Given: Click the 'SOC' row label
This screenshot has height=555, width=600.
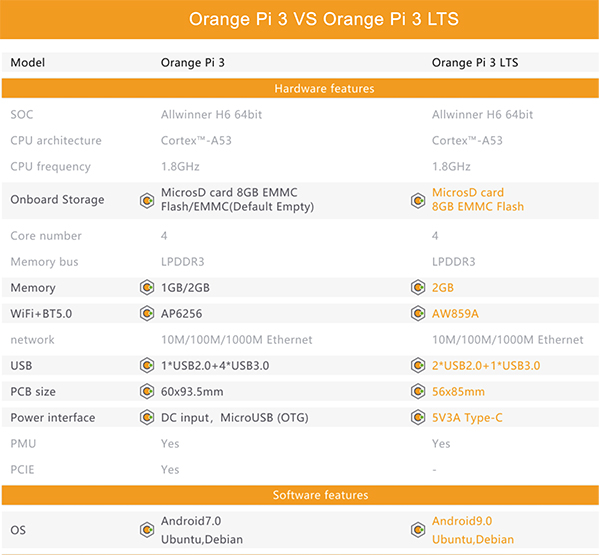Looking at the screenshot, I should pyautogui.click(x=22, y=114).
